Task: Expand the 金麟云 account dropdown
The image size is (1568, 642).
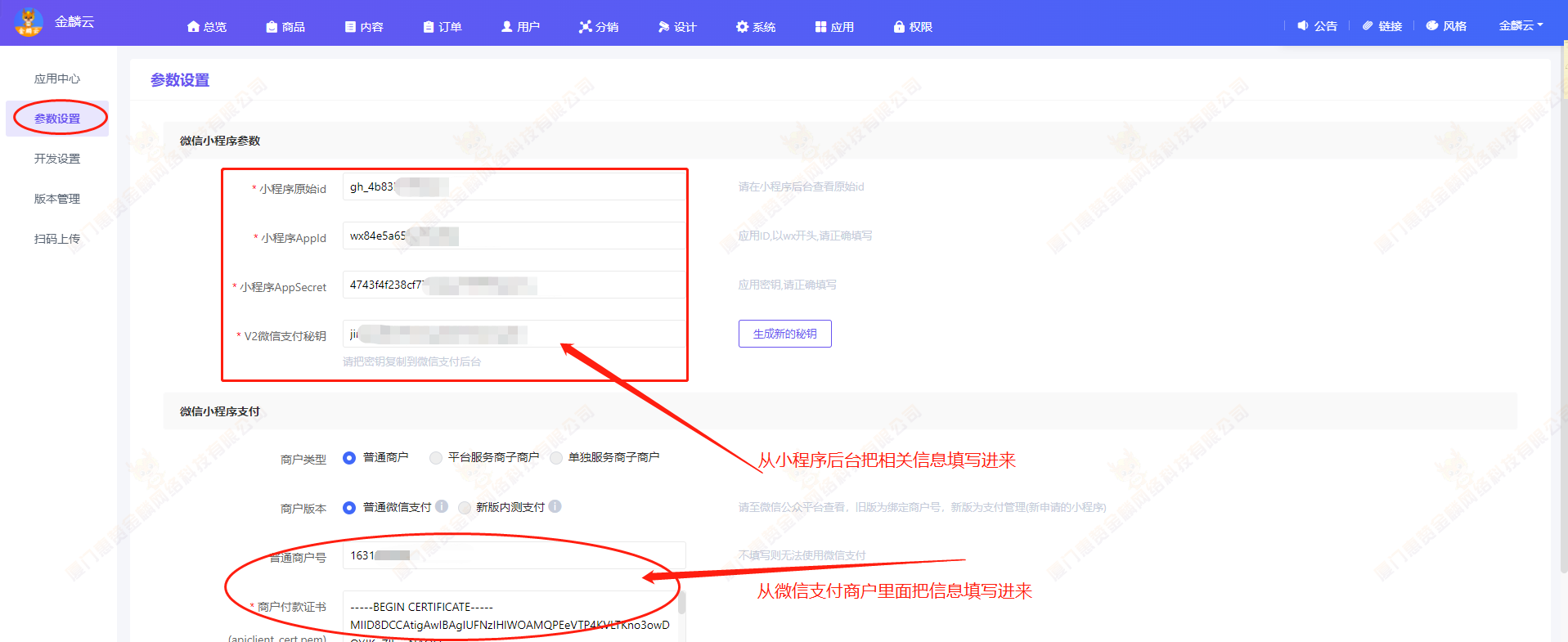Action: click(x=1521, y=25)
